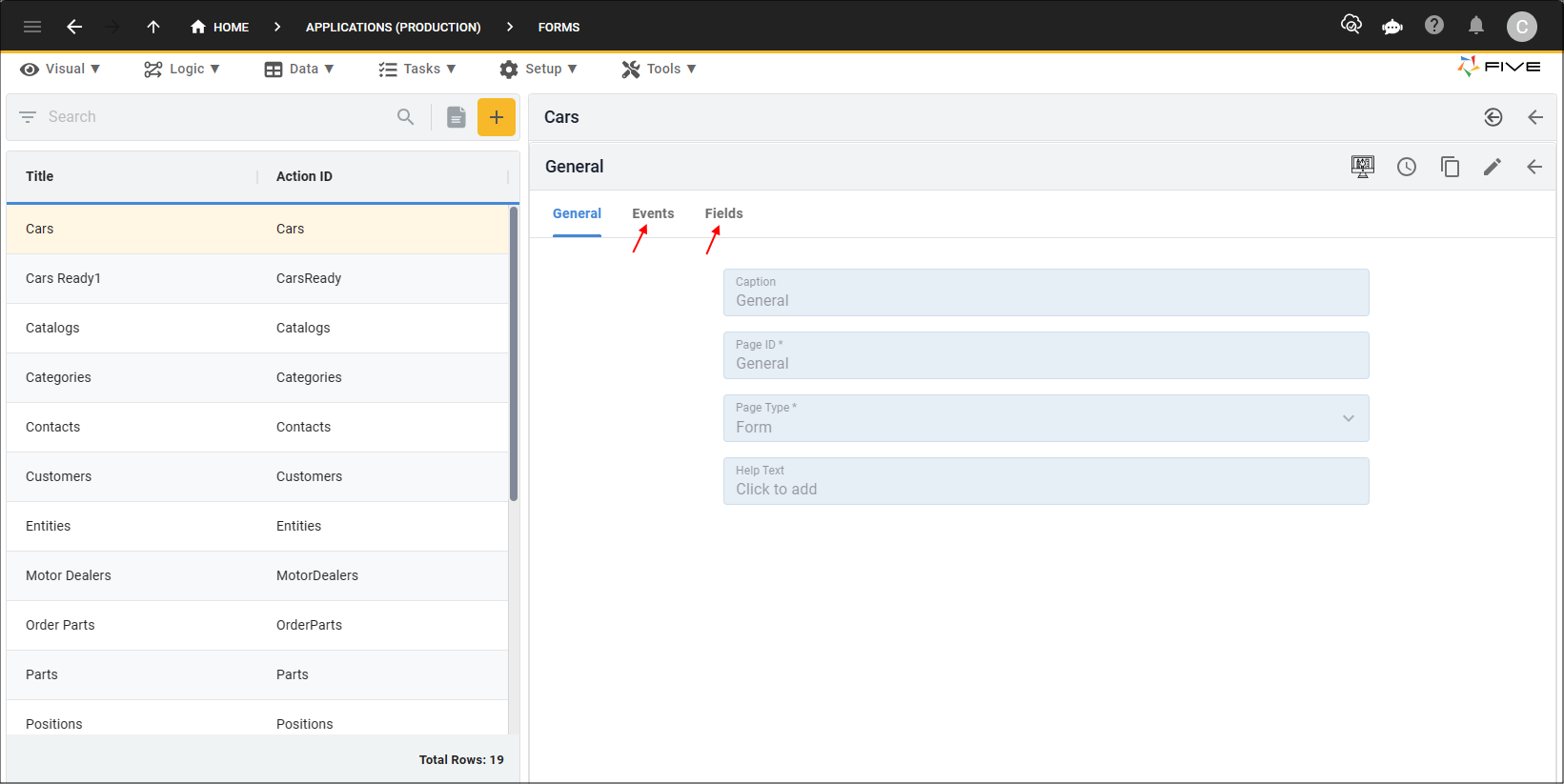Expand the Setup menu
This screenshot has width=1564, height=784.
click(538, 69)
